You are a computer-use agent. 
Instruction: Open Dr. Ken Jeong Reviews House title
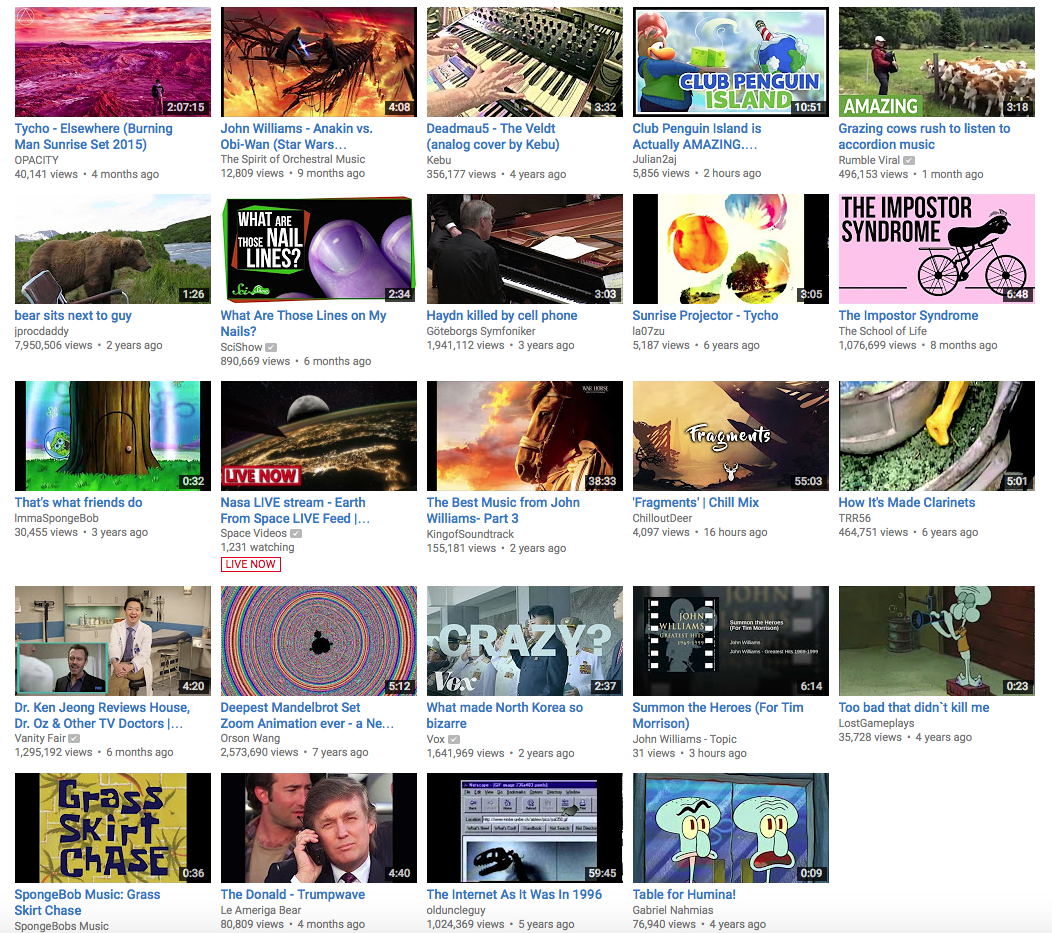(102, 715)
